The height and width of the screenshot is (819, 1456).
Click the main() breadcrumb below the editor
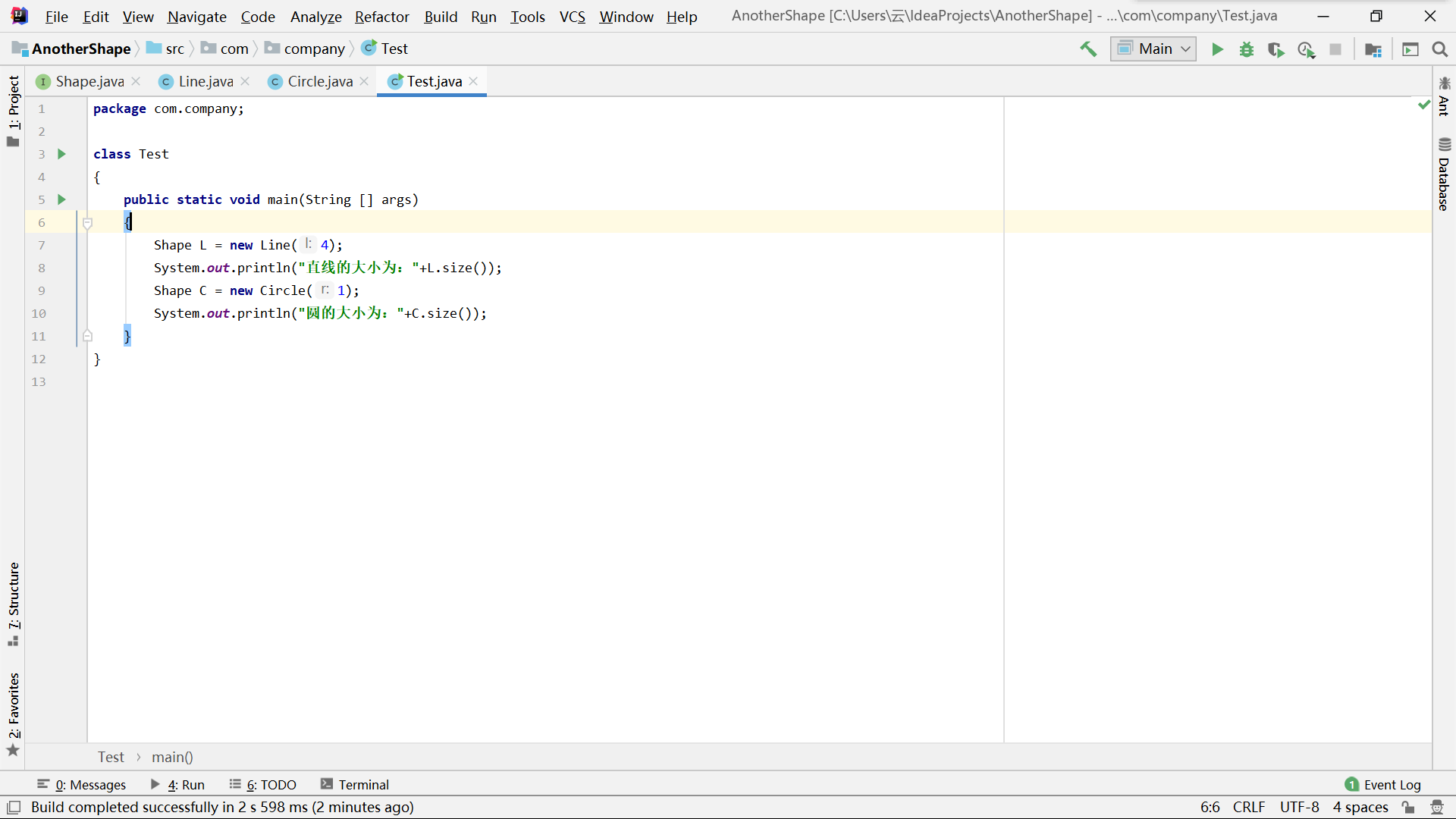pos(172,757)
